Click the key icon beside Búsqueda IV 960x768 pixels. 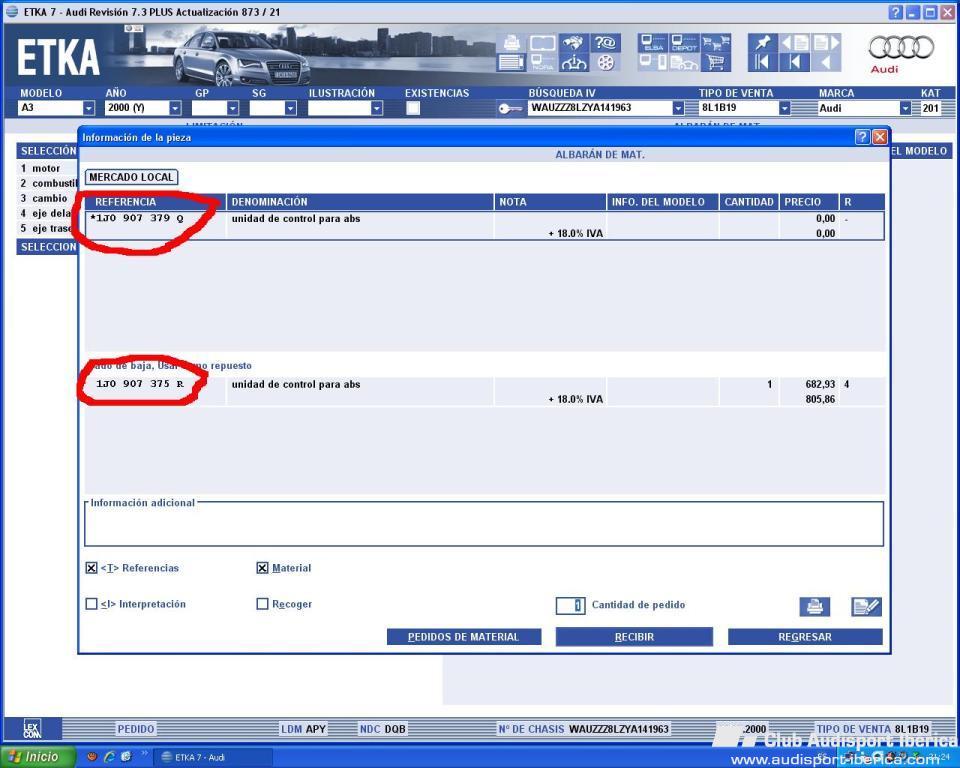tap(509, 109)
